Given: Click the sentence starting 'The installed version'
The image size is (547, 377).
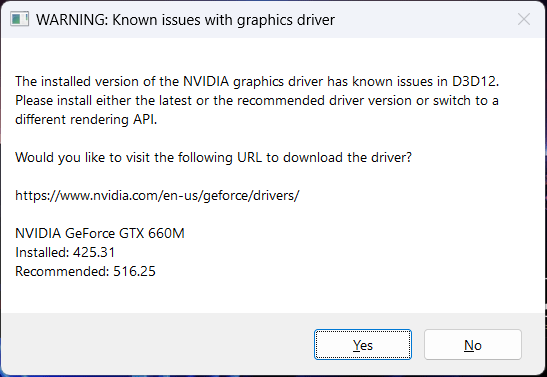Looking at the screenshot, I should (x=257, y=82).
